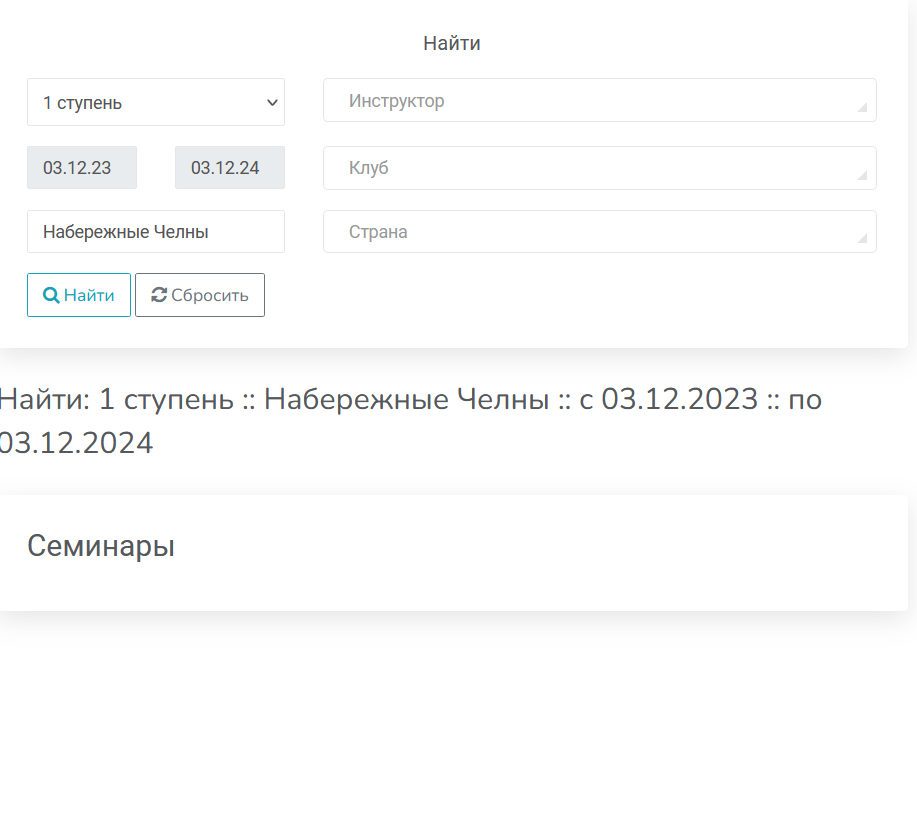The image size is (917, 827).
Task: Click the Семинары section heading
Action: coord(101,546)
